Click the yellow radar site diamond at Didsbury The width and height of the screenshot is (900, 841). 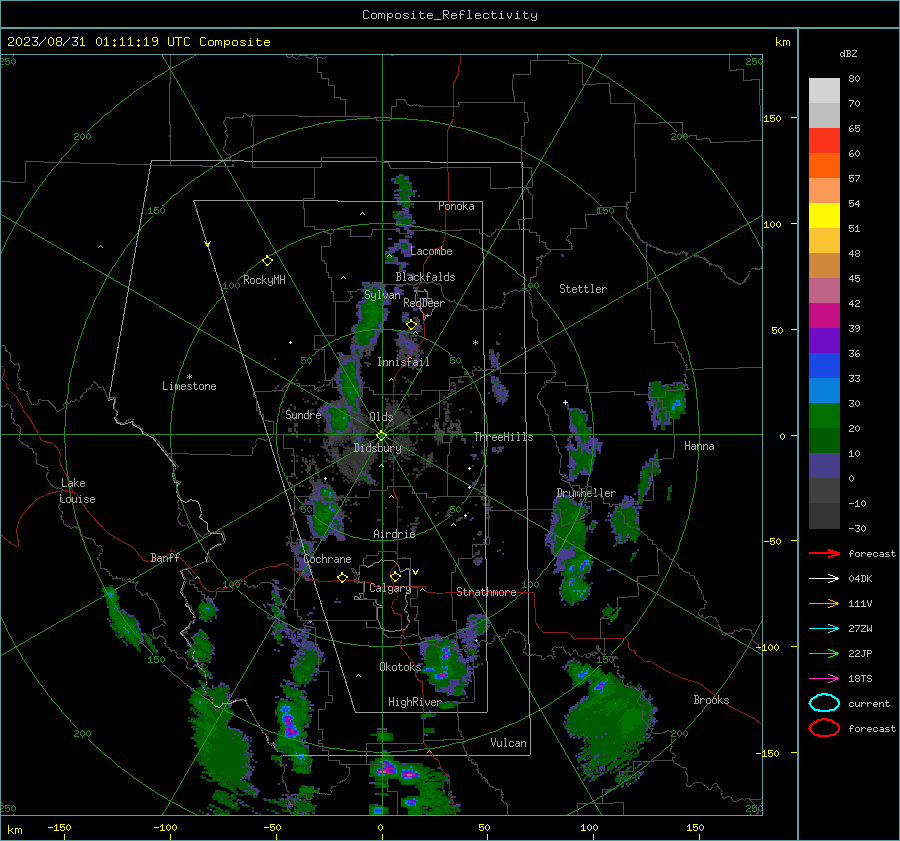click(x=381, y=436)
